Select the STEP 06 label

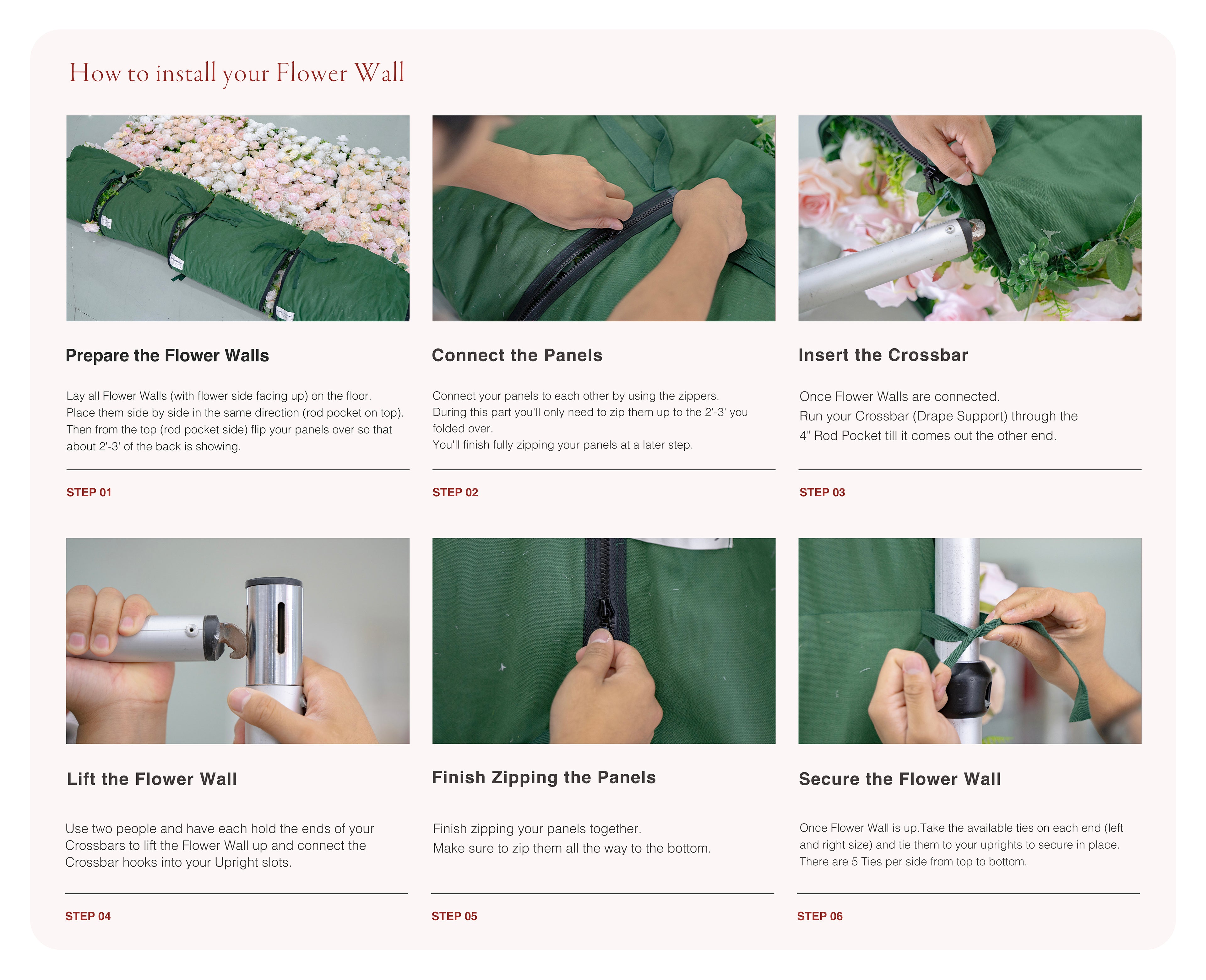point(819,916)
